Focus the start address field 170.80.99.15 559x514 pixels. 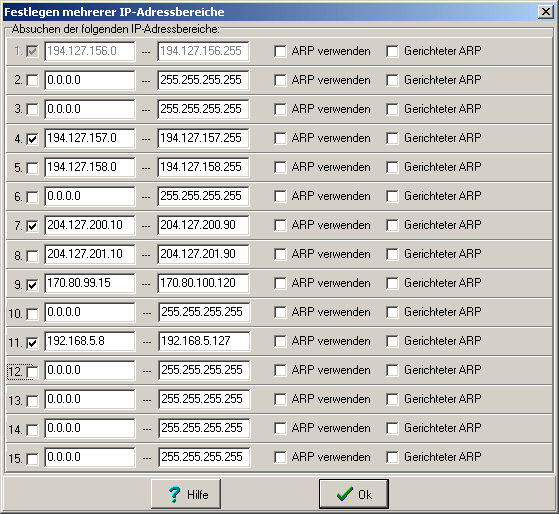coord(90,283)
